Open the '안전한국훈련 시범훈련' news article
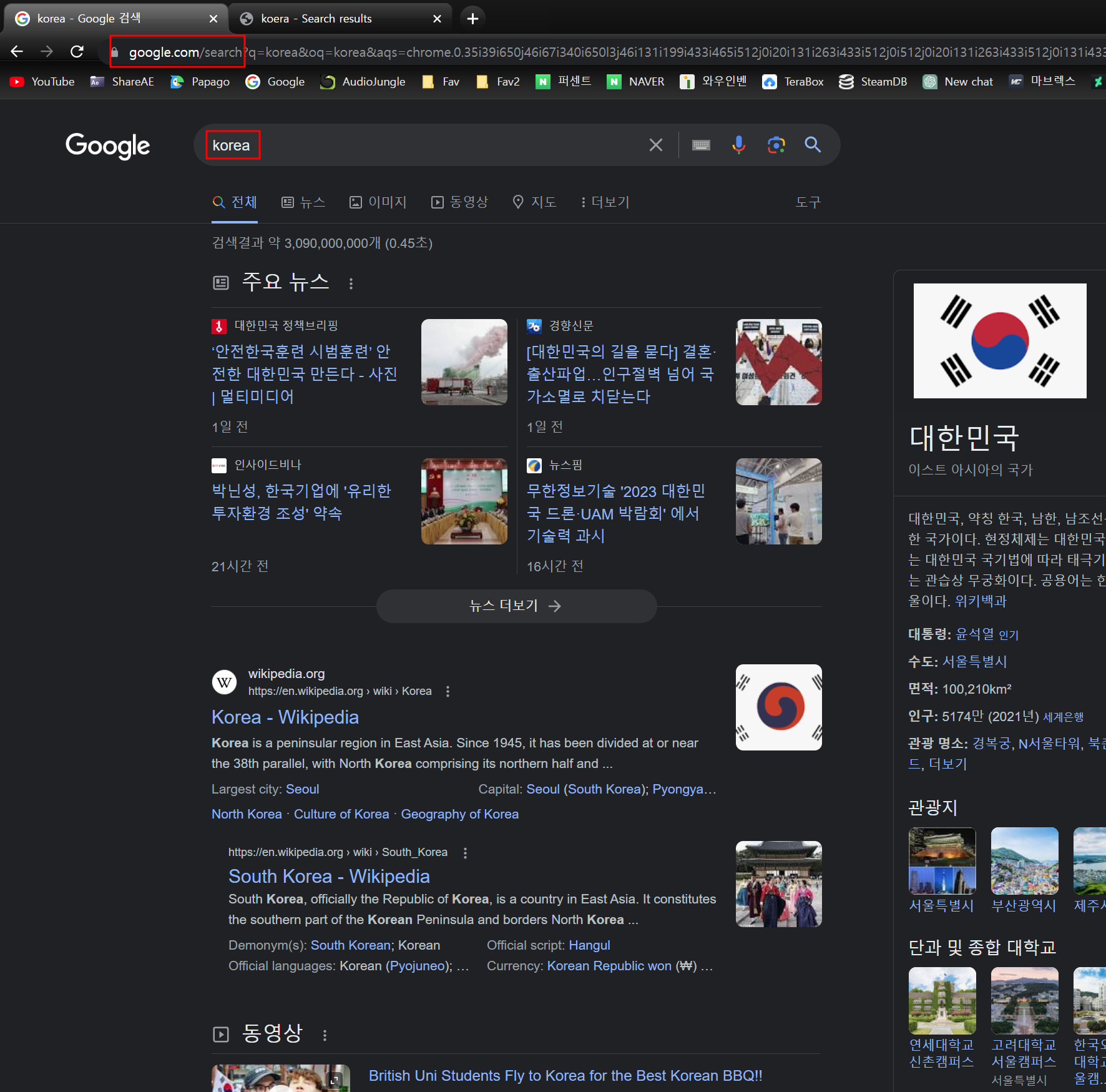The image size is (1106, 1092). (x=305, y=374)
